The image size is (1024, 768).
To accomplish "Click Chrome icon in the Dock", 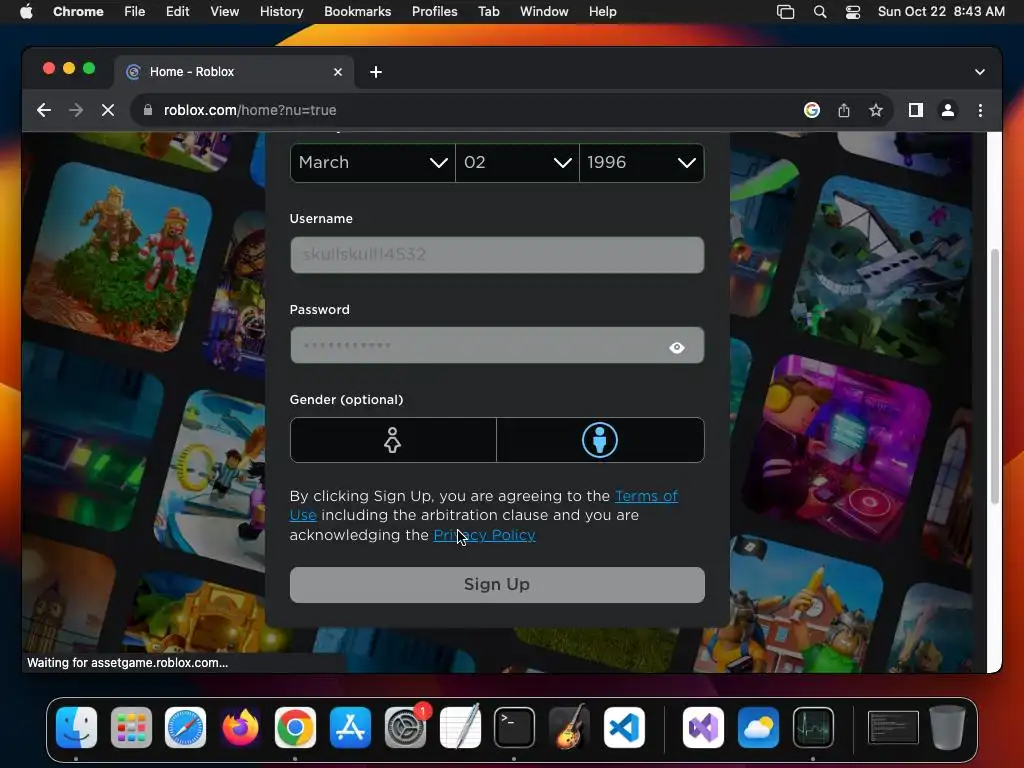I will [295, 727].
